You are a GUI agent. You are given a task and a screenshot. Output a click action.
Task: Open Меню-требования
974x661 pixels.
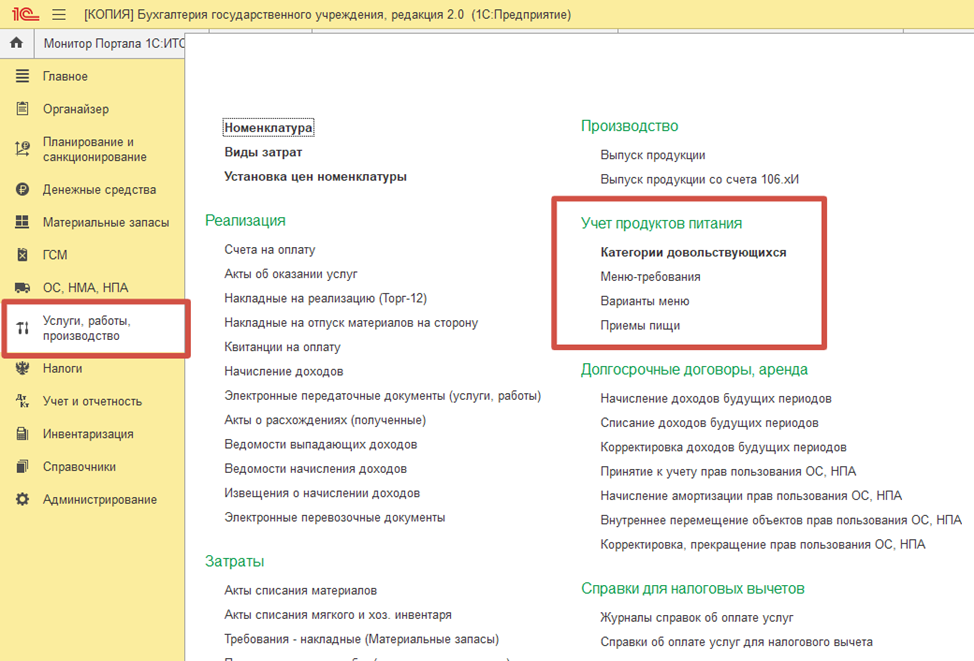650,277
